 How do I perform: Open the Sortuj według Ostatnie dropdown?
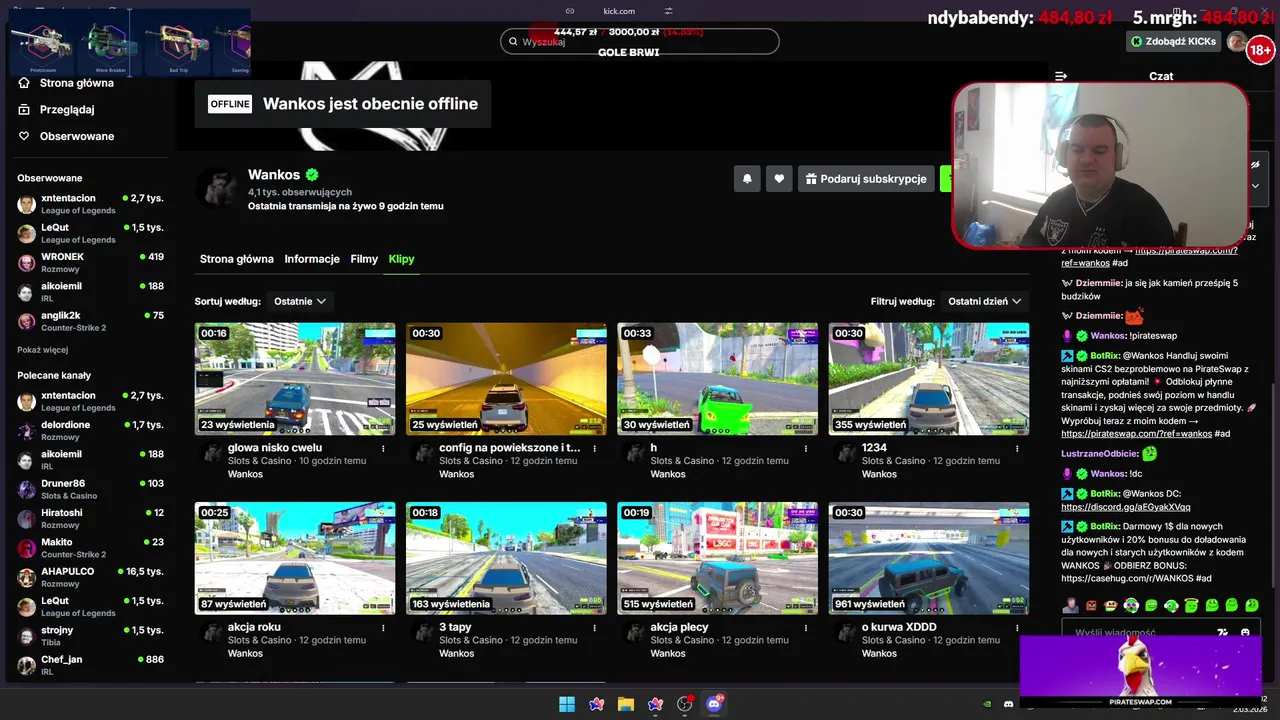click(x=300, y=301)
